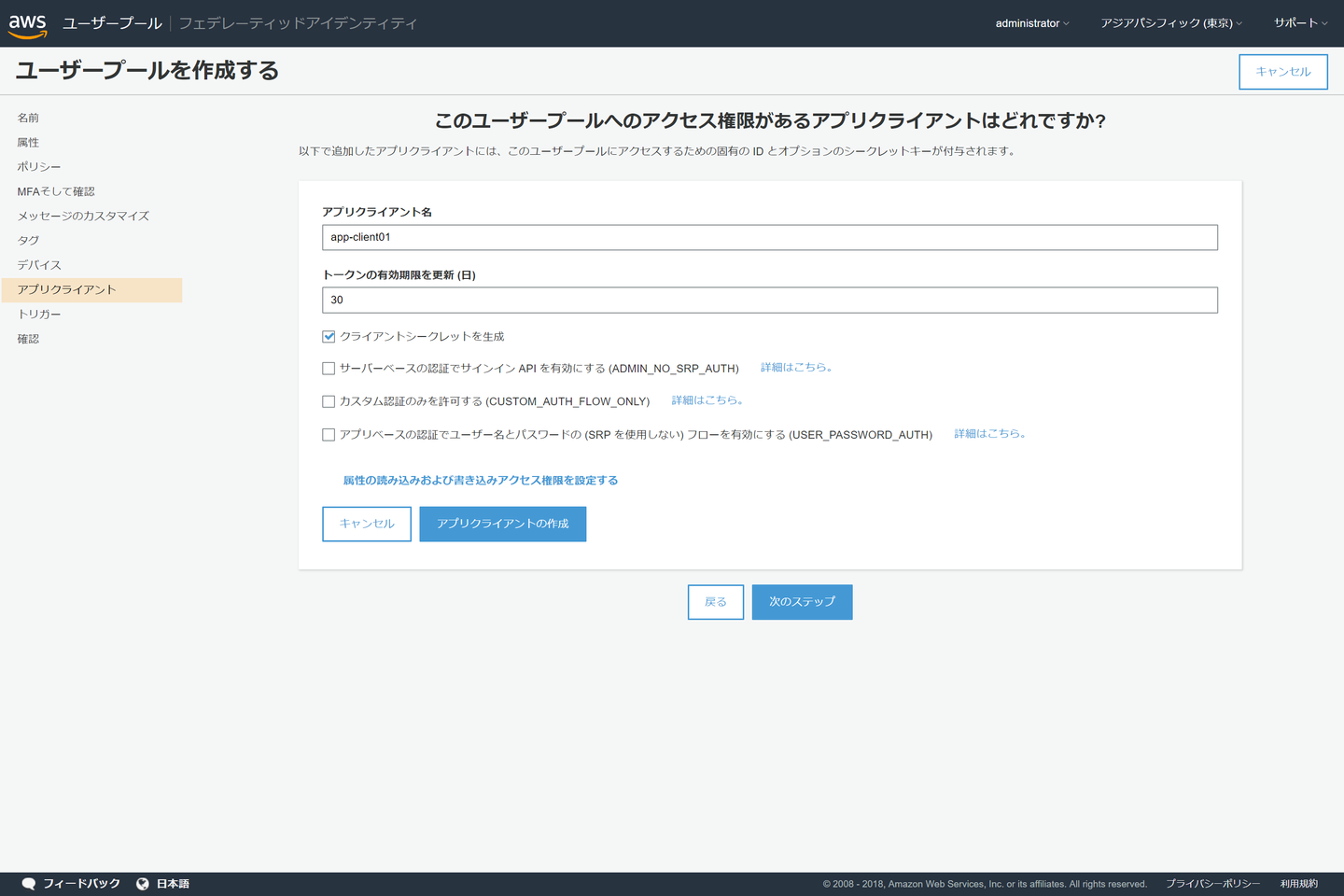Select アプリクライアント in the sidebar
Screen dimensions: 1344x896
[91, 290]
